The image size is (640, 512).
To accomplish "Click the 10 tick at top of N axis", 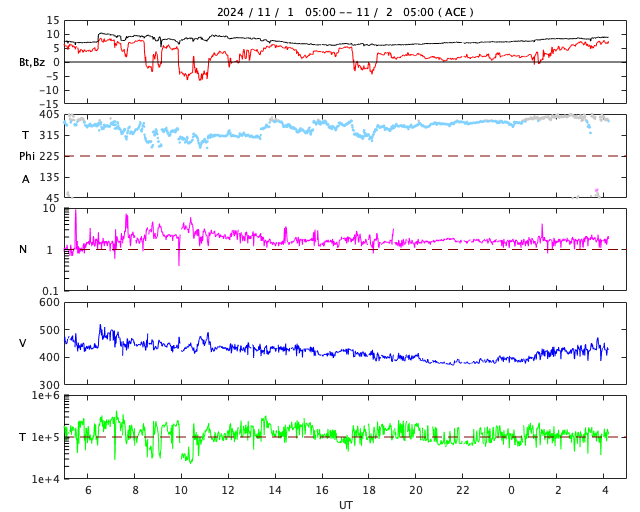I will tap(49, 208).
